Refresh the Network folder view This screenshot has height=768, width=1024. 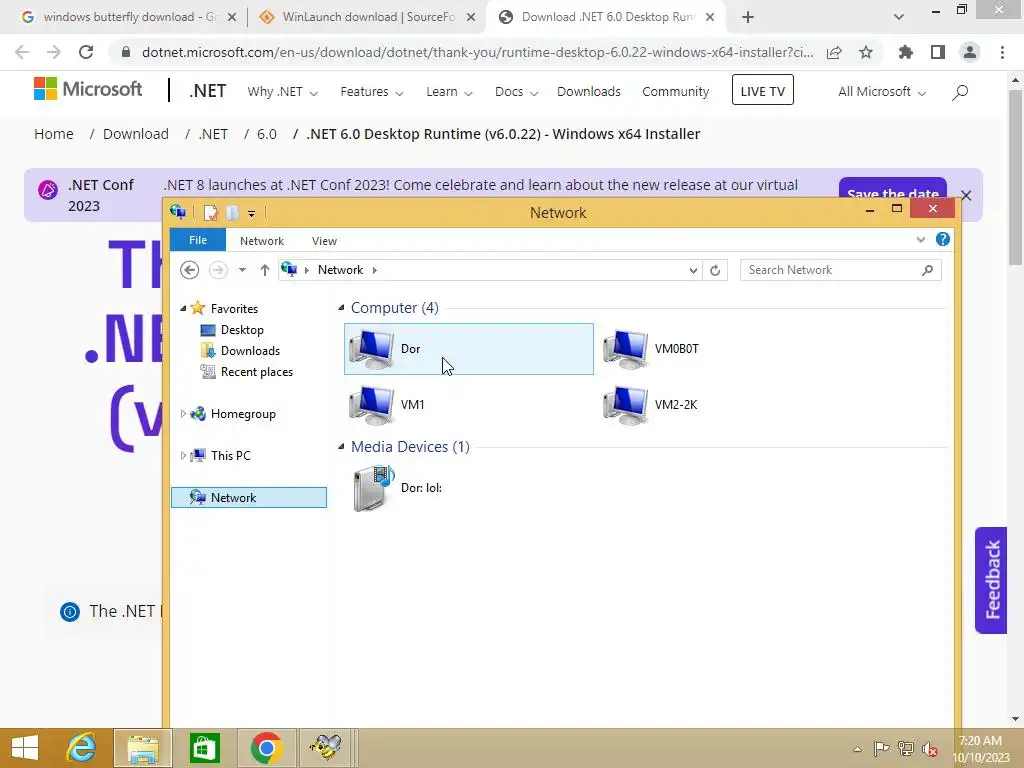click(715, 270)
